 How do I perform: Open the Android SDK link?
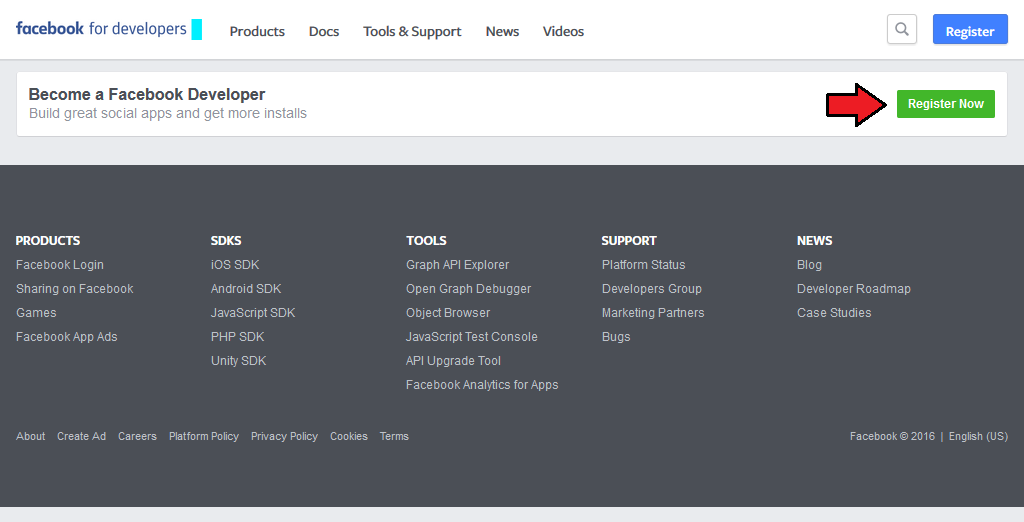click(246, 289)
